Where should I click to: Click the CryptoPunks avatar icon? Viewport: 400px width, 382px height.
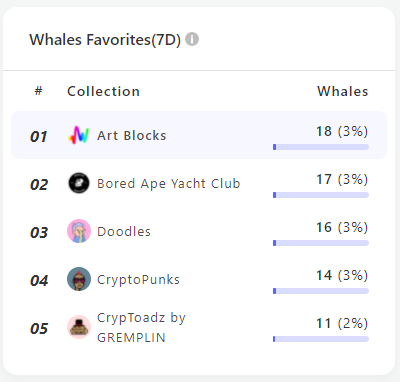pos(79,279)
